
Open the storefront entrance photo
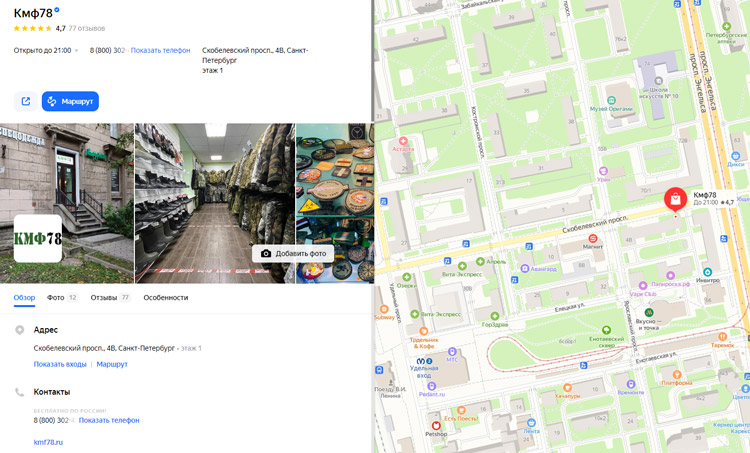click(x=67, y=203)
